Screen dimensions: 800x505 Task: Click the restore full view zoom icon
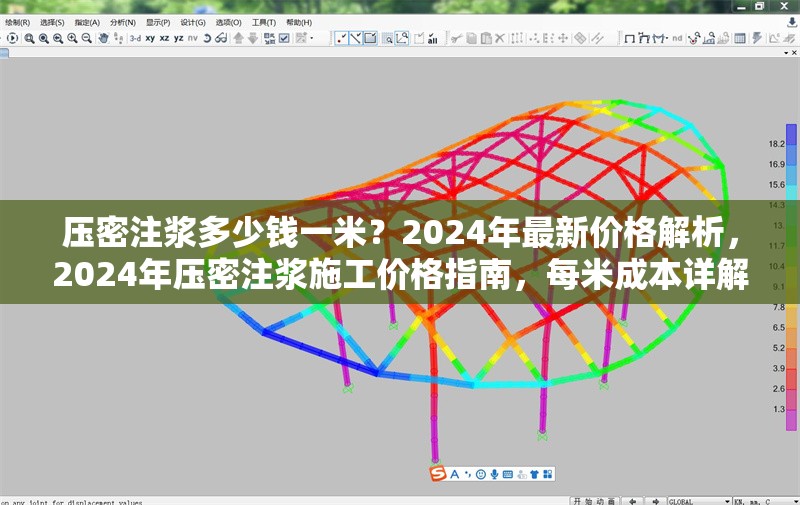point(44,38)
